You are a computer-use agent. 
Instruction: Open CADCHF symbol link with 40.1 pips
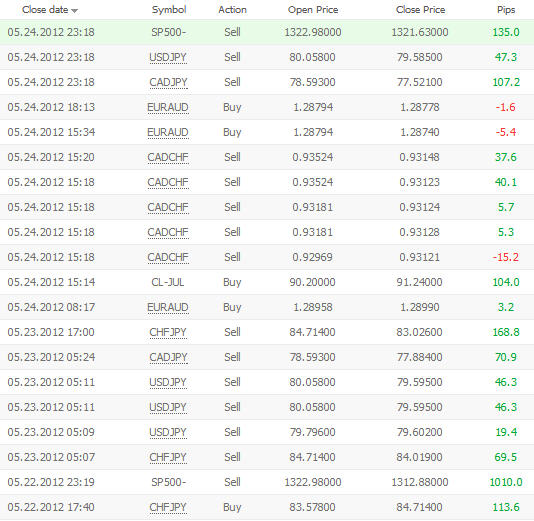click(x=168, y=182)
